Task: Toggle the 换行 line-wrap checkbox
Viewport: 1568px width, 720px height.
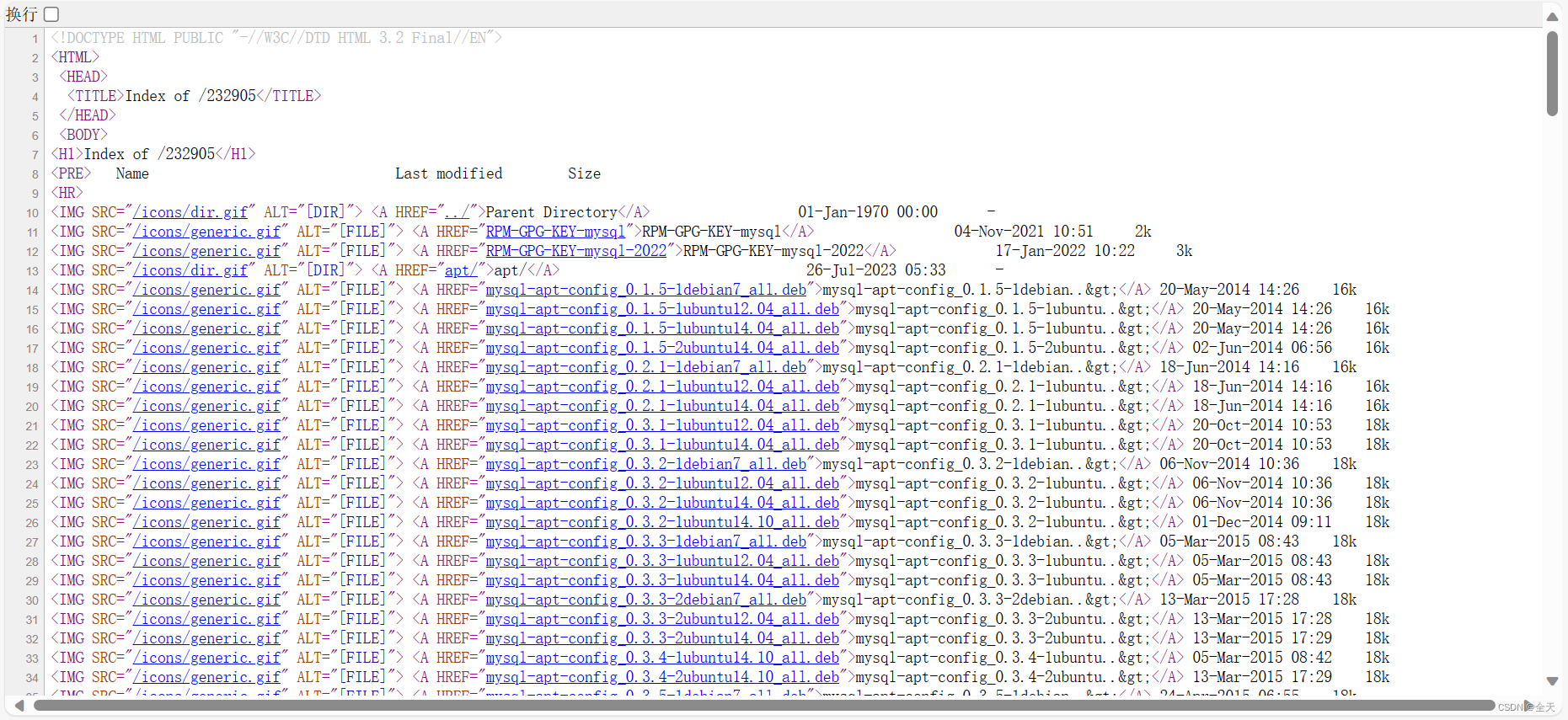Action: pyautogui.click(x=51, y=14)
